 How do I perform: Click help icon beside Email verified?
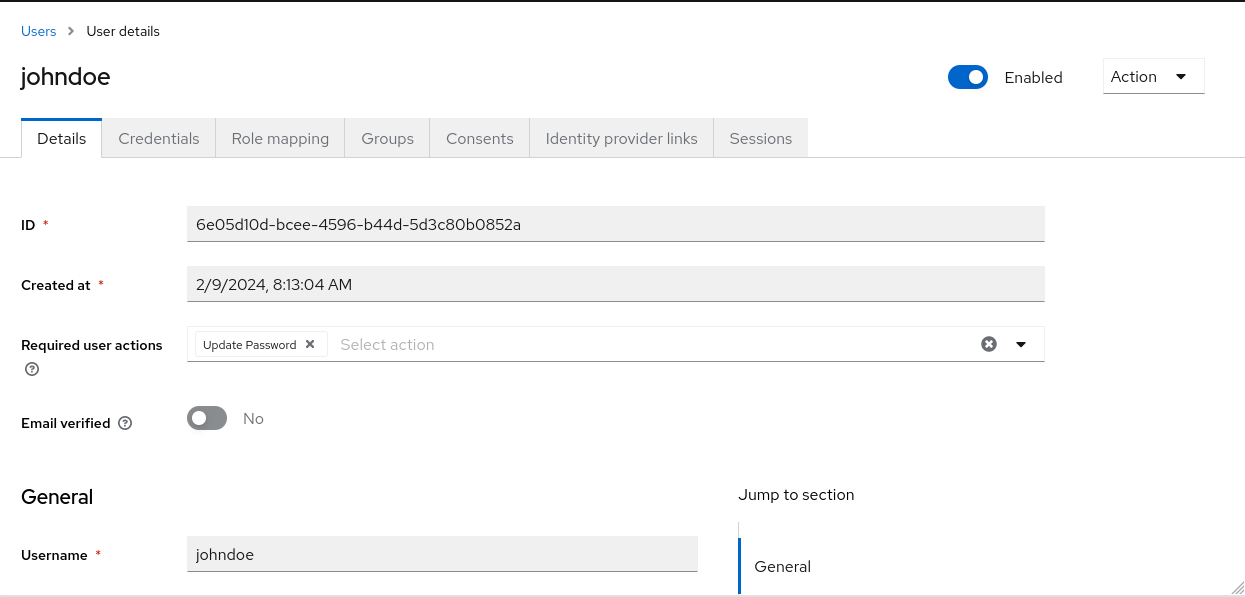coord(125,423)
